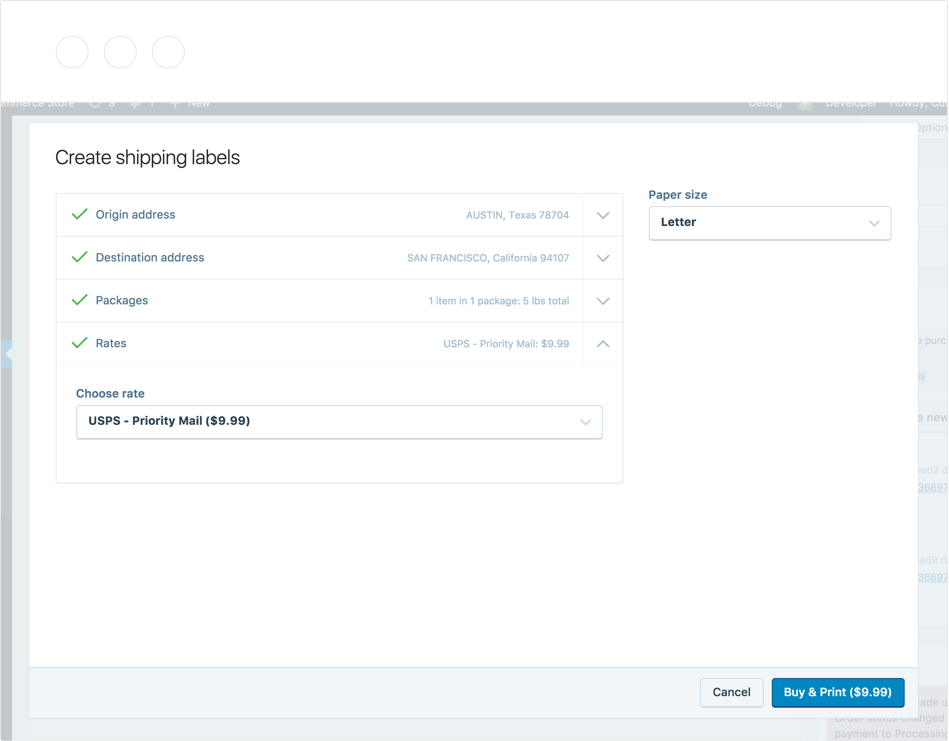Click the Packages green checkmark
The image size is (949, 741).
(x=80, y=300)
